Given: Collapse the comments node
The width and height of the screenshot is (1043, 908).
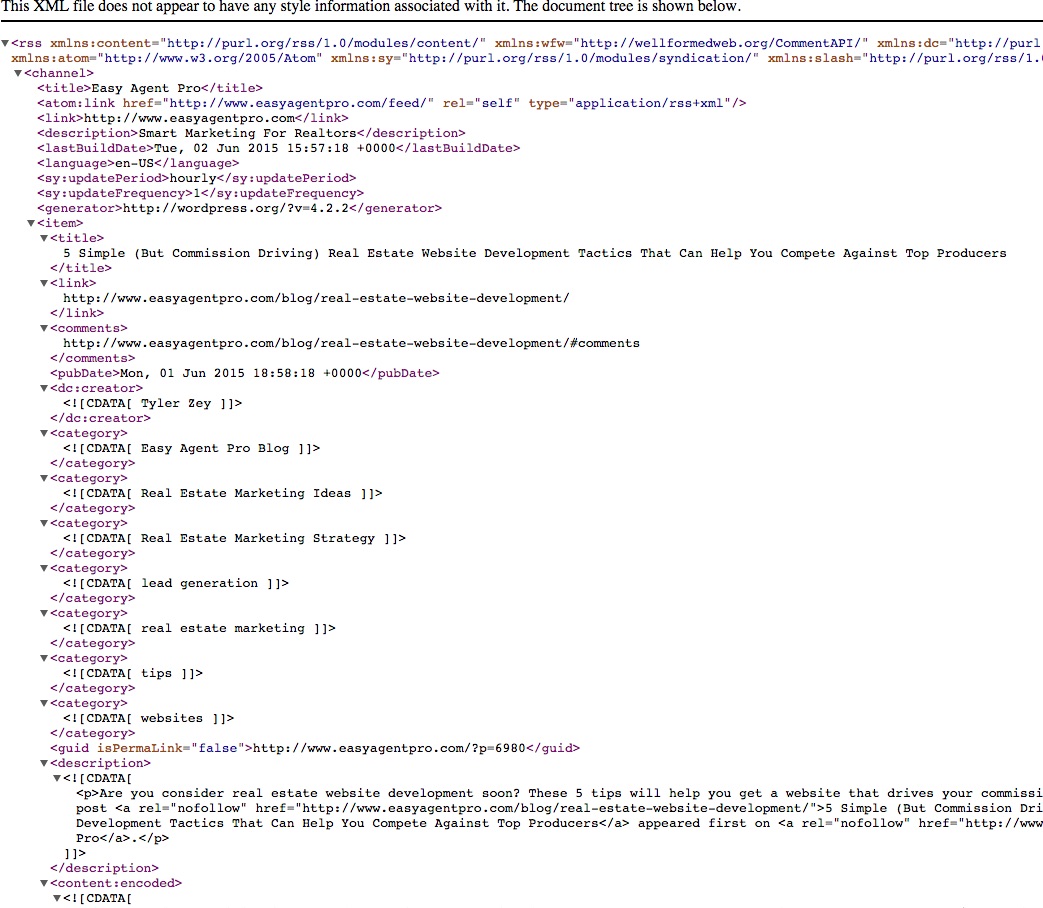Looking at the screenshot, I should (x=44, y=329).
